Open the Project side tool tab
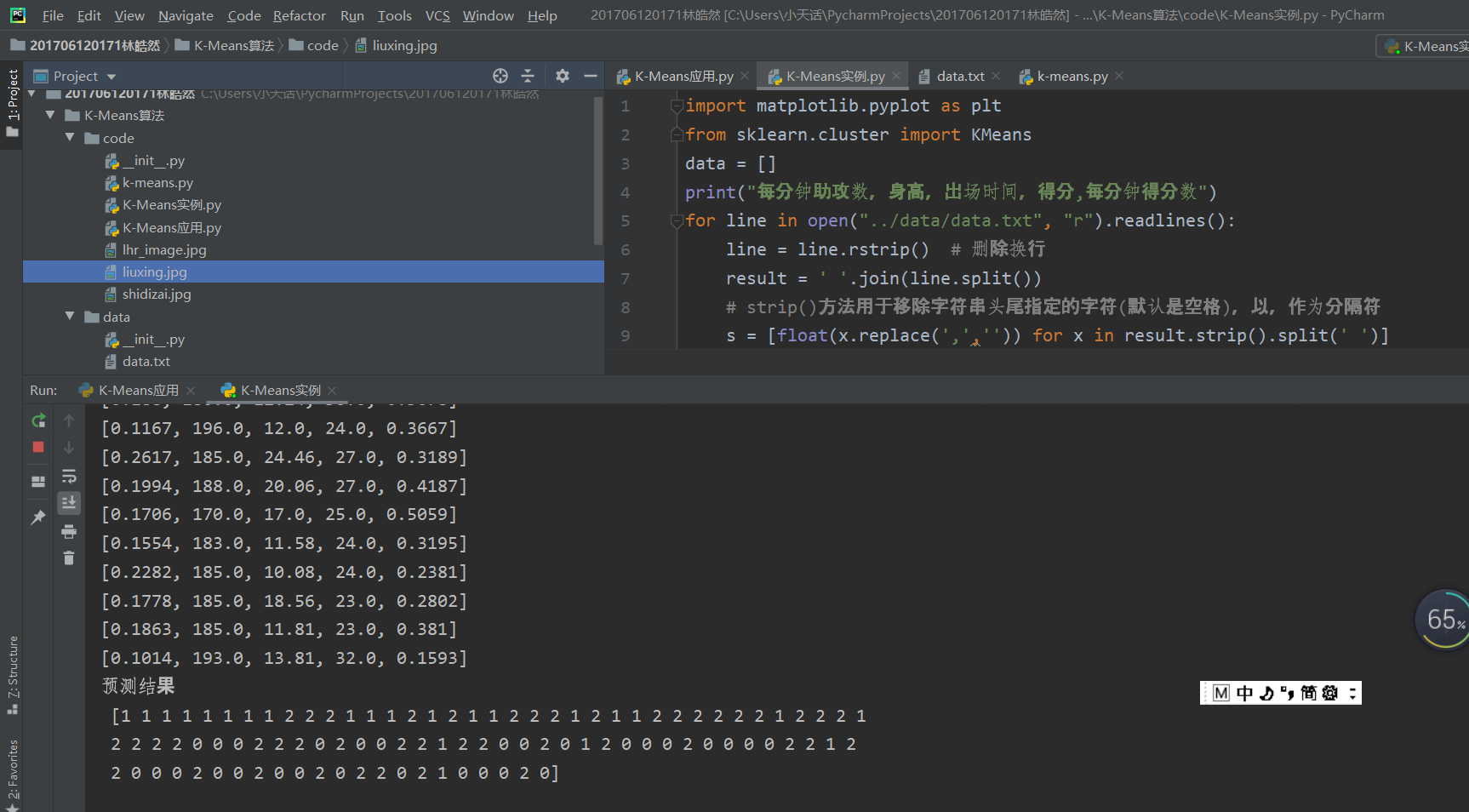 tap(12, 103)
